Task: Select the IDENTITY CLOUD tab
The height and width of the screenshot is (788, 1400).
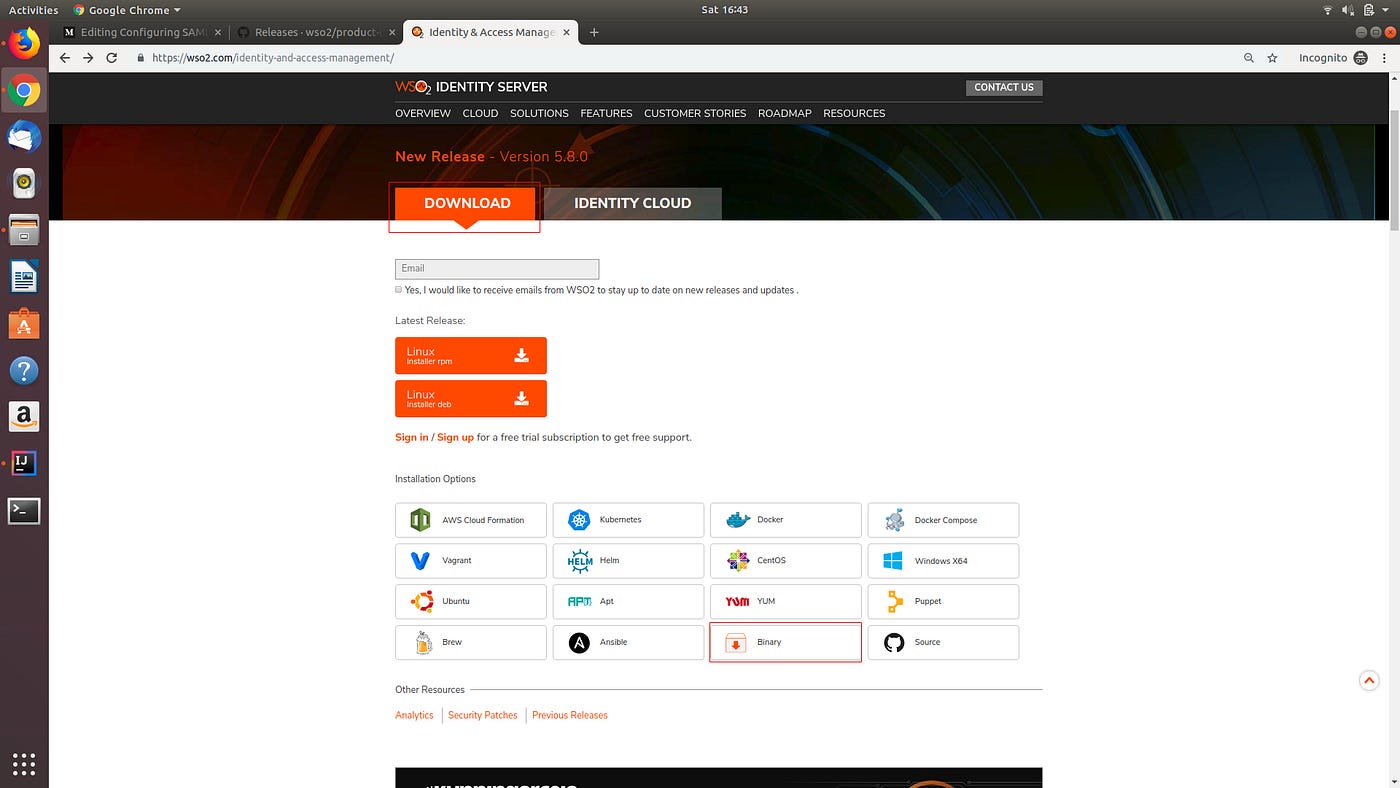Action: pos(633,203)
